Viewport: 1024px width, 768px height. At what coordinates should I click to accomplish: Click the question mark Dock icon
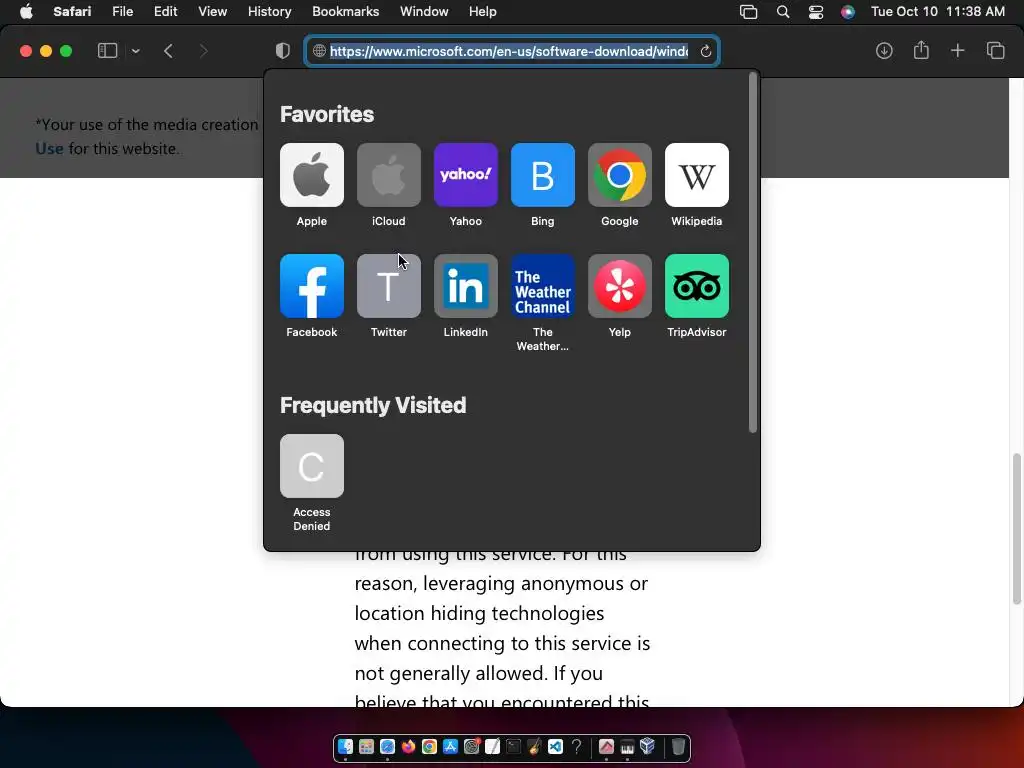pyautogui.click(x=576, y=746)
